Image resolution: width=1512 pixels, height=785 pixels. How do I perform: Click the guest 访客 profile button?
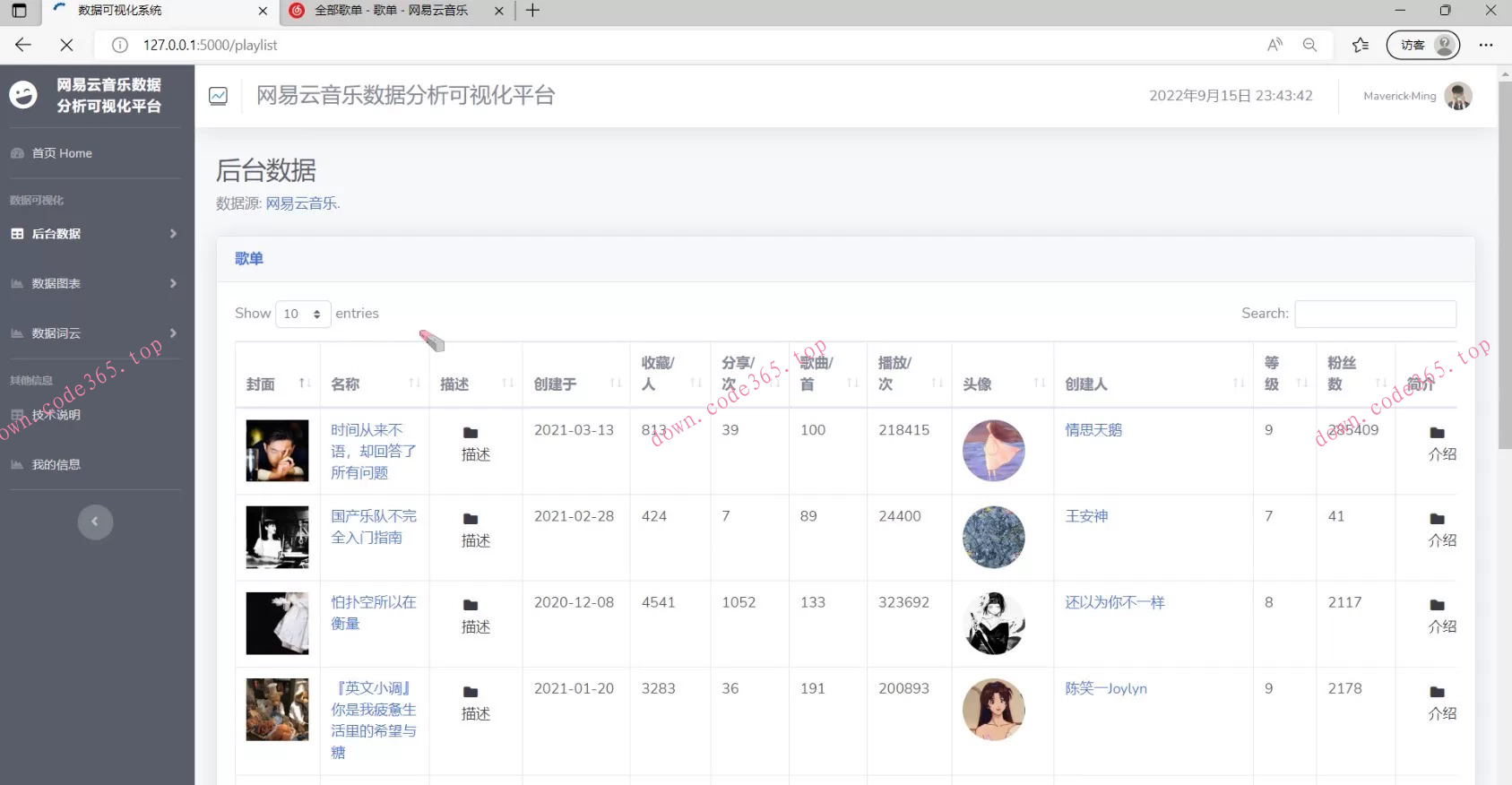1423,45
